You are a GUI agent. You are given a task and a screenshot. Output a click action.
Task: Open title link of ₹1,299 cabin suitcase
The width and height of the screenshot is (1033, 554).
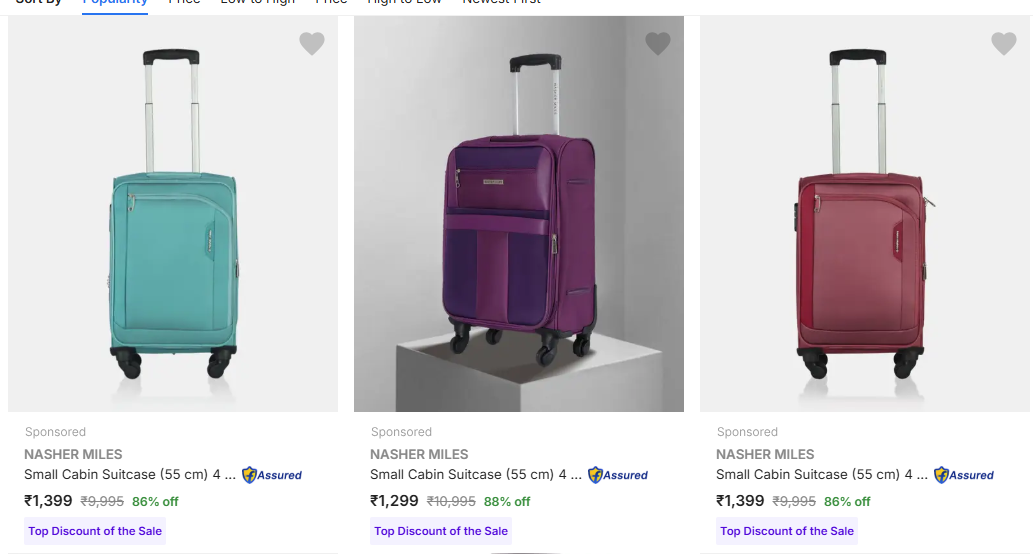476,475
